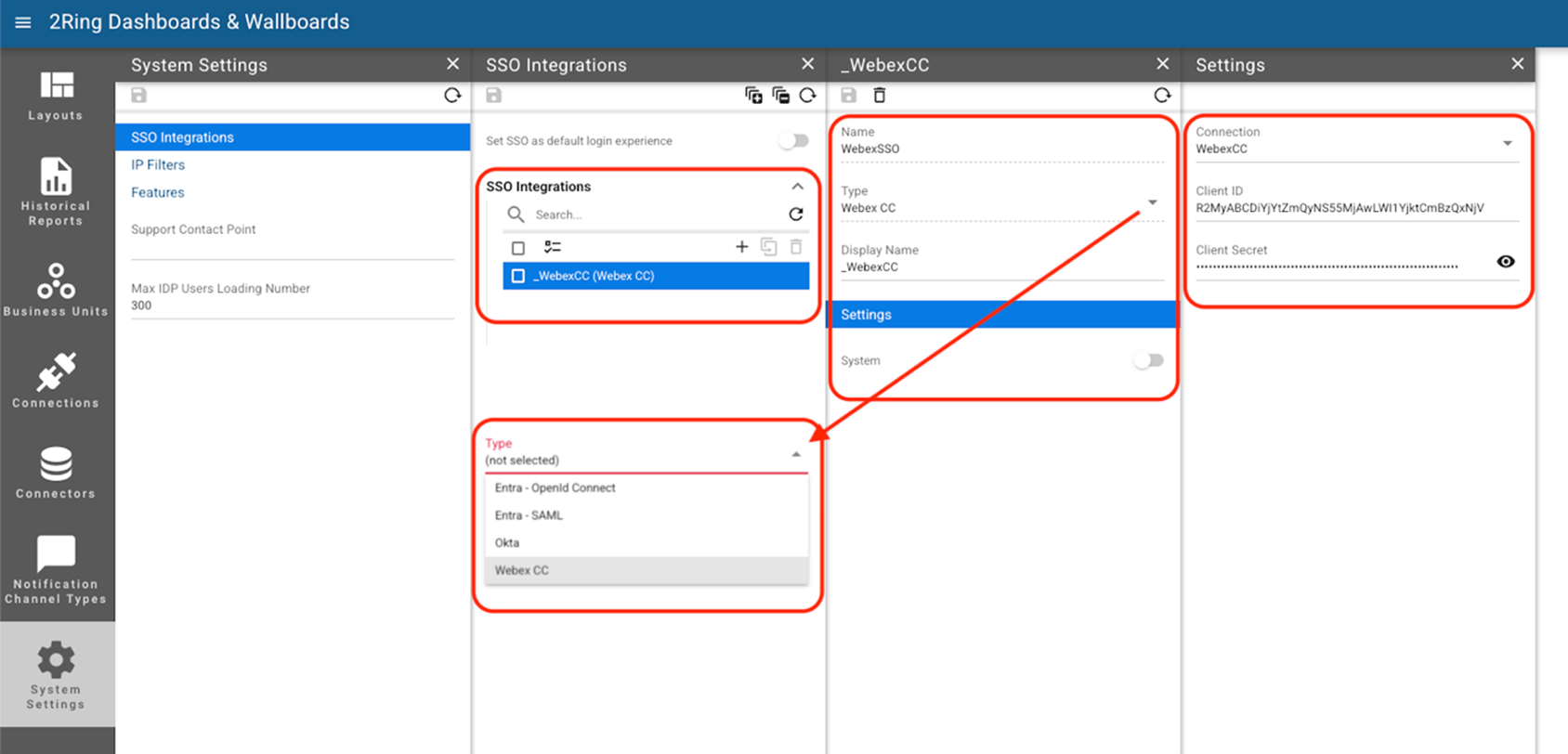Delete selected integration from list toolbar

[x=796, y=247]
